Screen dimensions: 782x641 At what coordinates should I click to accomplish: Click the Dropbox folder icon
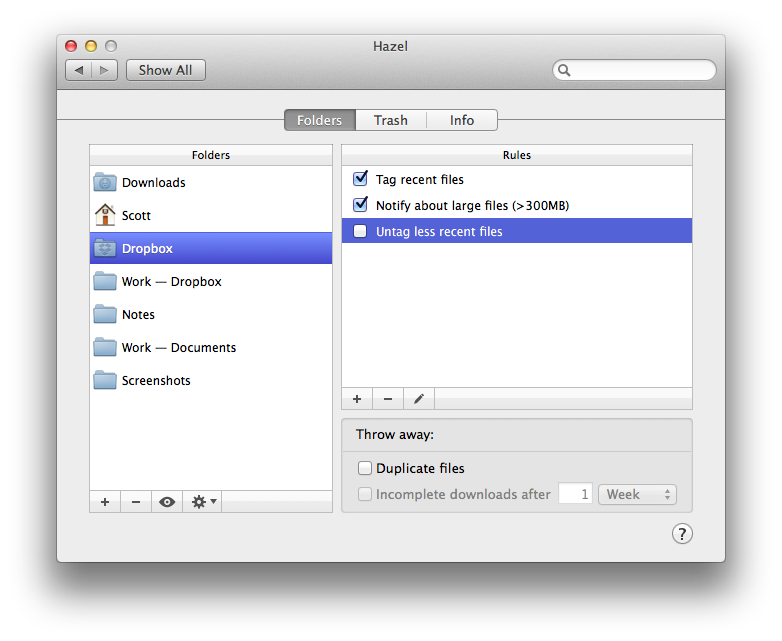click(x=105, y=248)
